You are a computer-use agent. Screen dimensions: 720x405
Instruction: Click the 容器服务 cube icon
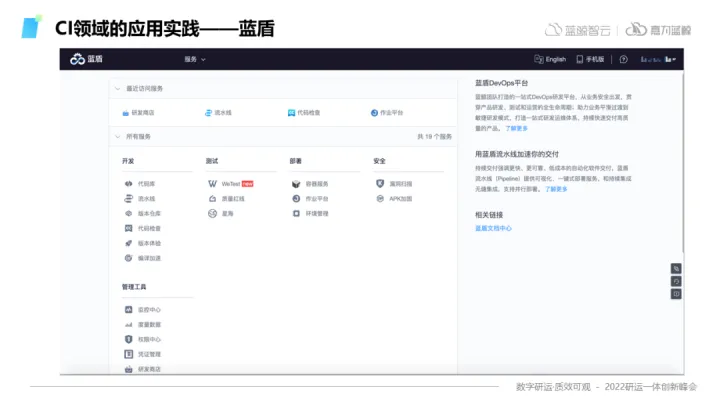pyautogui.click(x=296, y=184)
